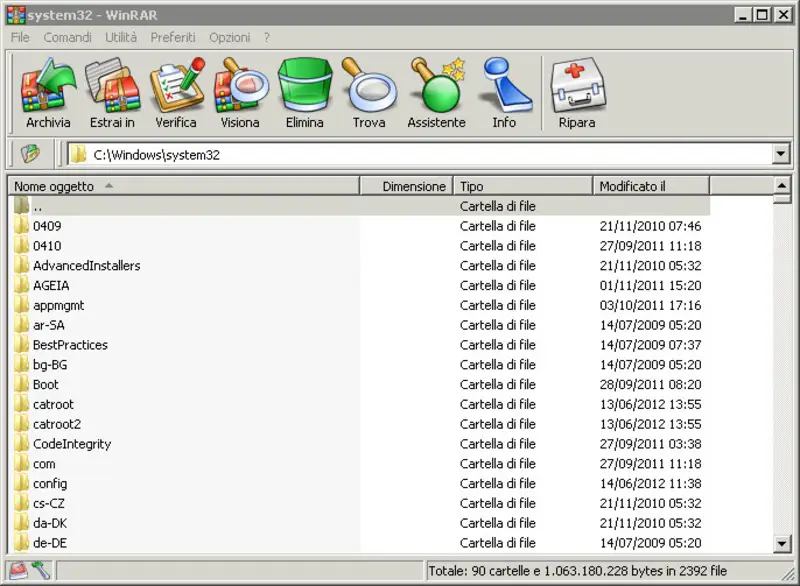Click the folder icon of Boot

pos(21,384)
